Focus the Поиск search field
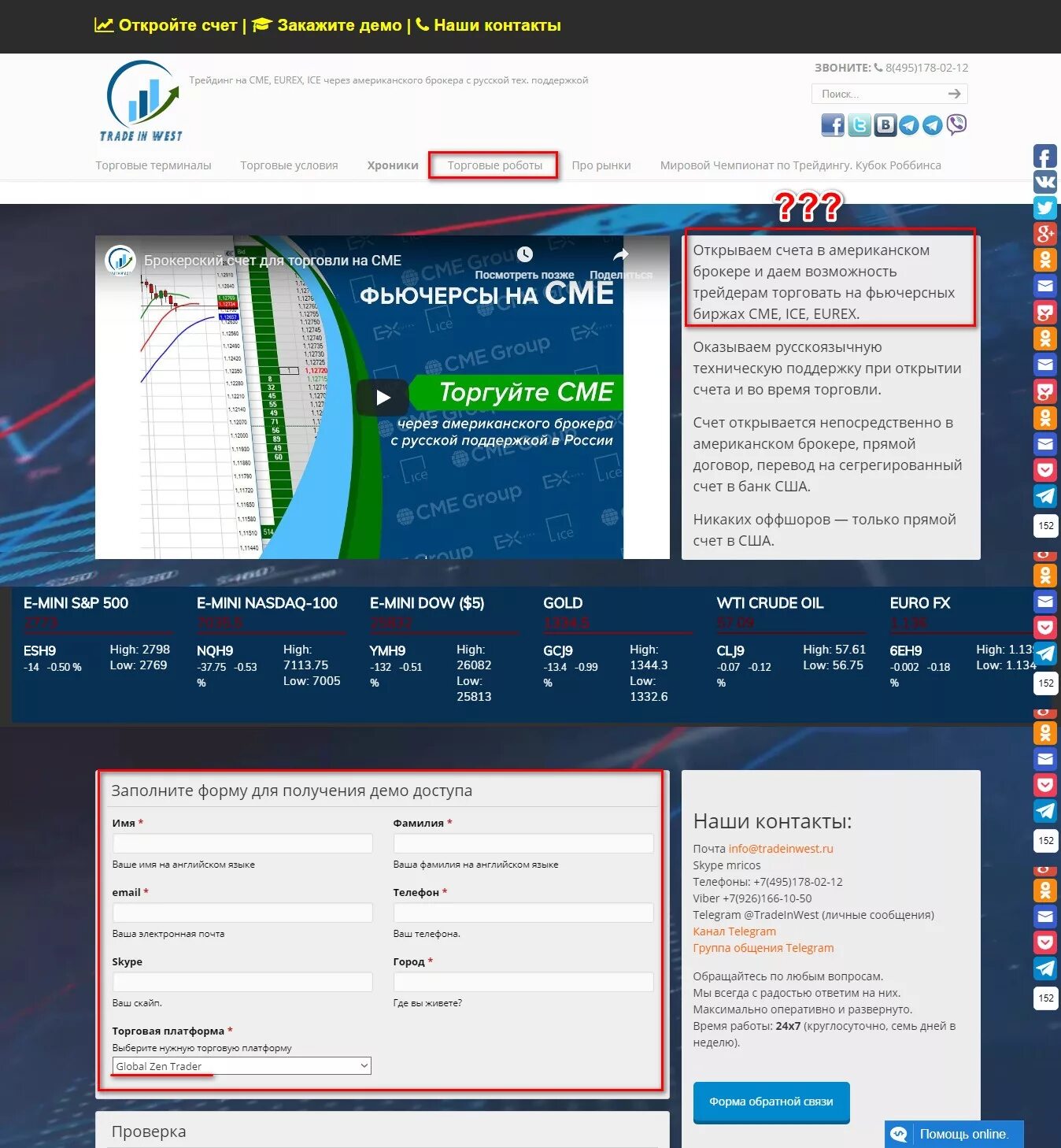Viewport: 1061px width, 1148px height. (x=880, y=94)
